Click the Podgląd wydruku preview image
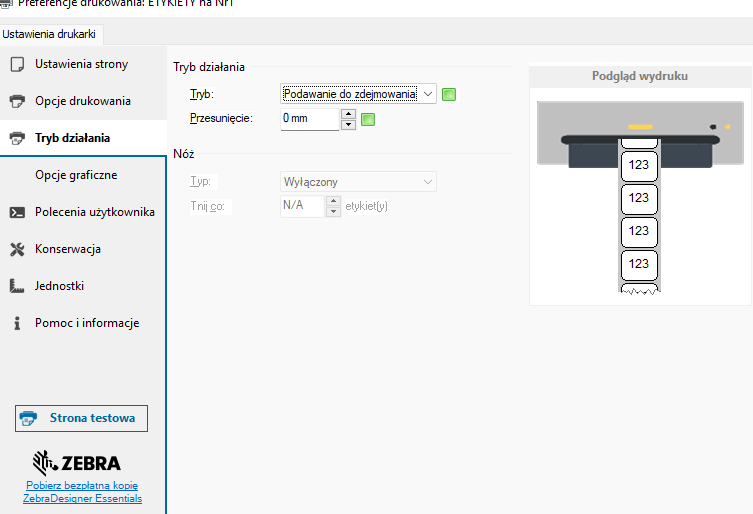 point(640,197)
